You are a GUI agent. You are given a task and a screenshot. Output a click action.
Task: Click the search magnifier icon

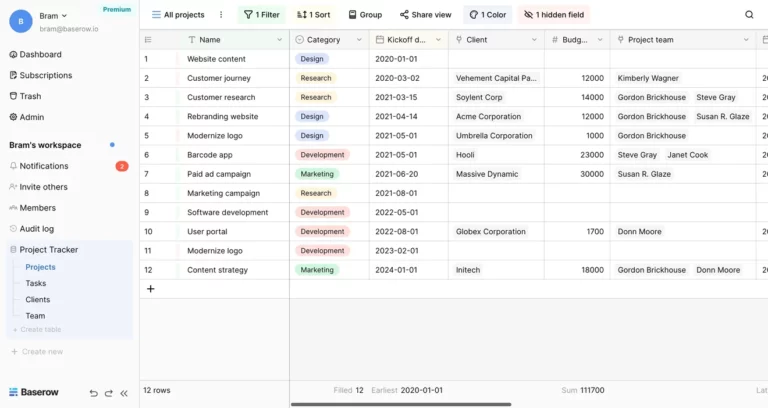(x=749, y=15)
